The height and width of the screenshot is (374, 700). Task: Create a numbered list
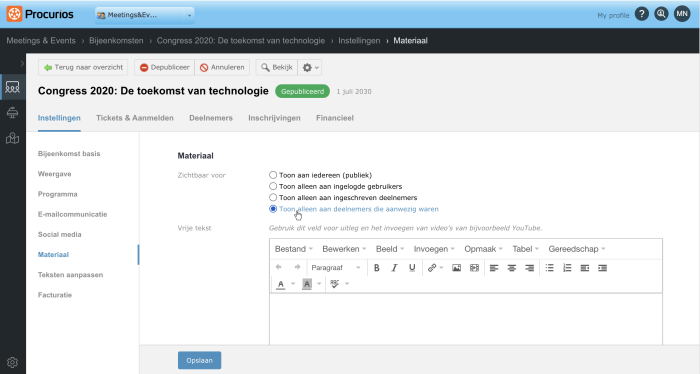(x=567, y=268)
